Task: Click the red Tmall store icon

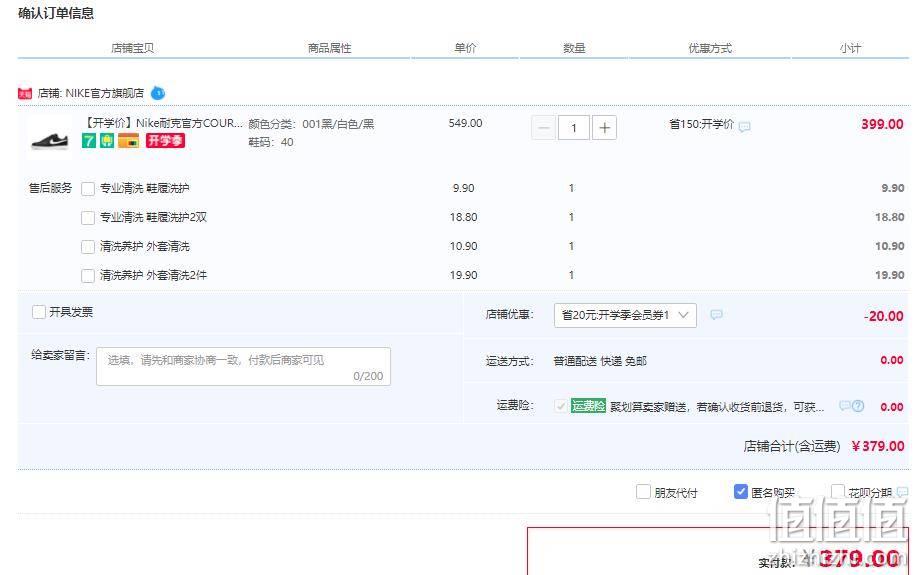Action: coord(25,94)
